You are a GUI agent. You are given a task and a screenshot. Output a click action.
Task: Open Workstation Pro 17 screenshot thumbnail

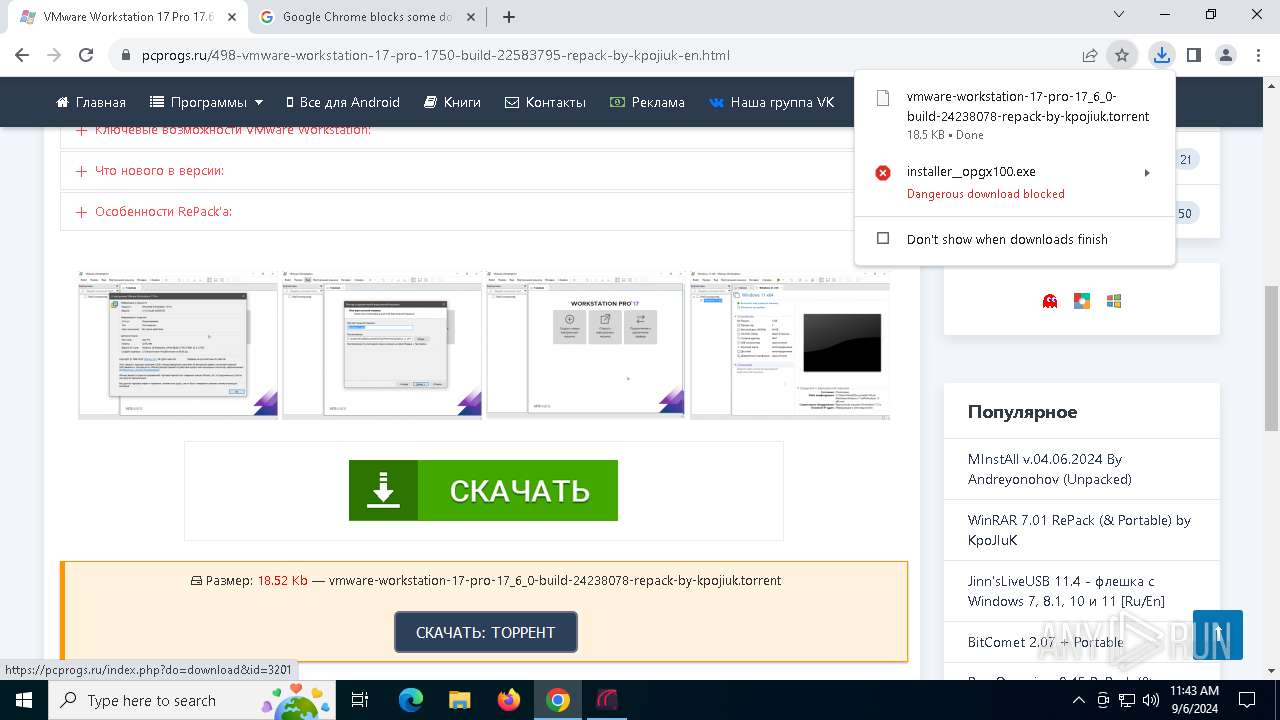(x=586, y=344)
